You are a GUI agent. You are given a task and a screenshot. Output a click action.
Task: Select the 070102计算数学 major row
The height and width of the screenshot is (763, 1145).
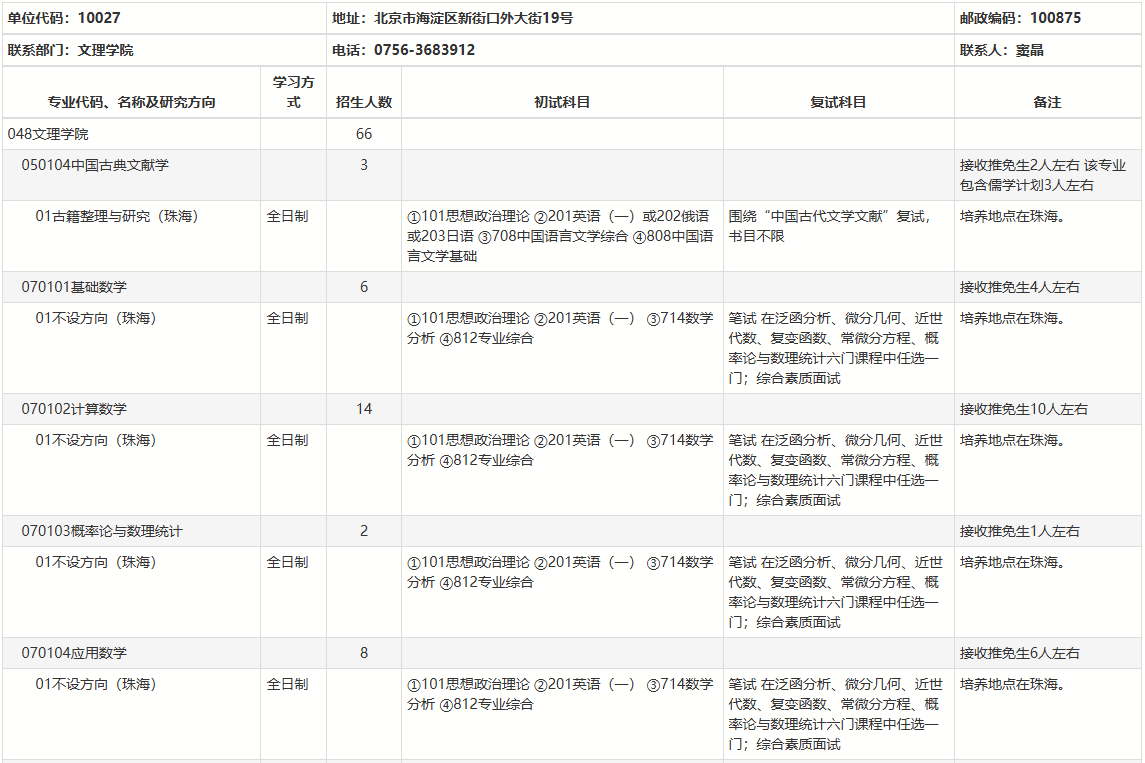coord(74,409)
